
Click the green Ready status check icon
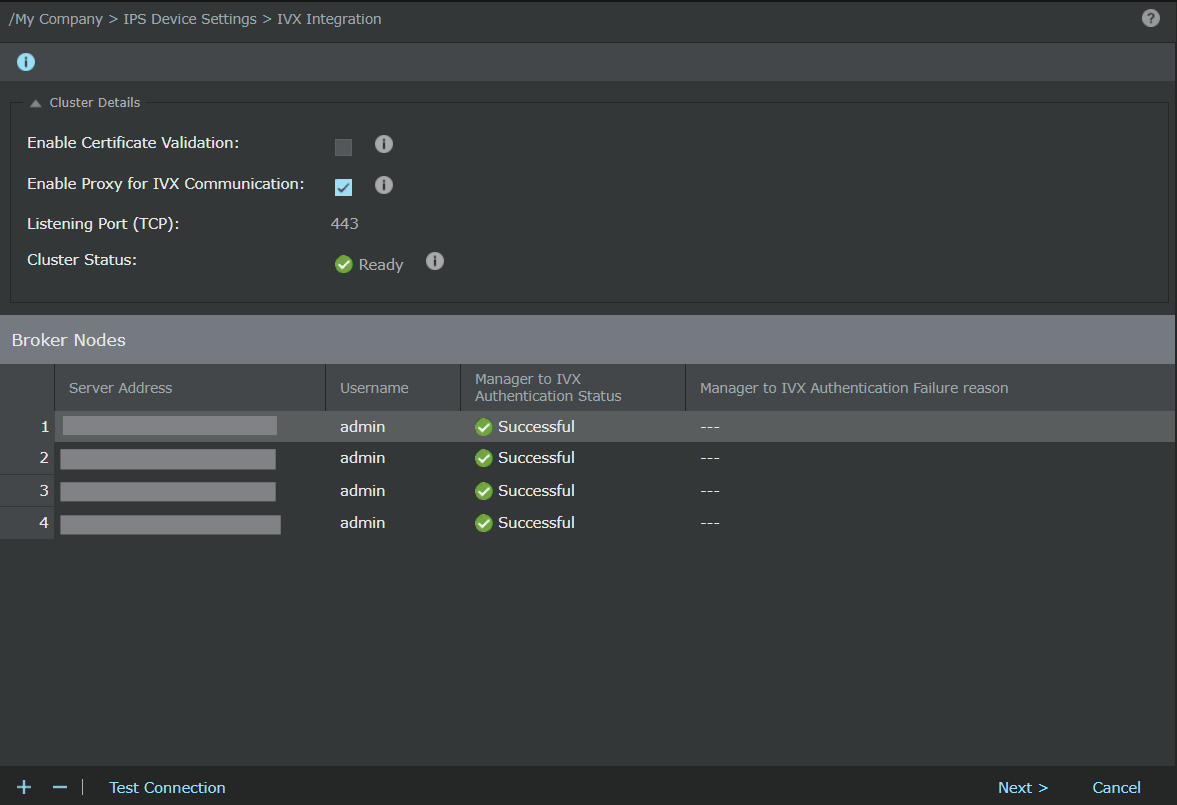[x=344, y=264]
